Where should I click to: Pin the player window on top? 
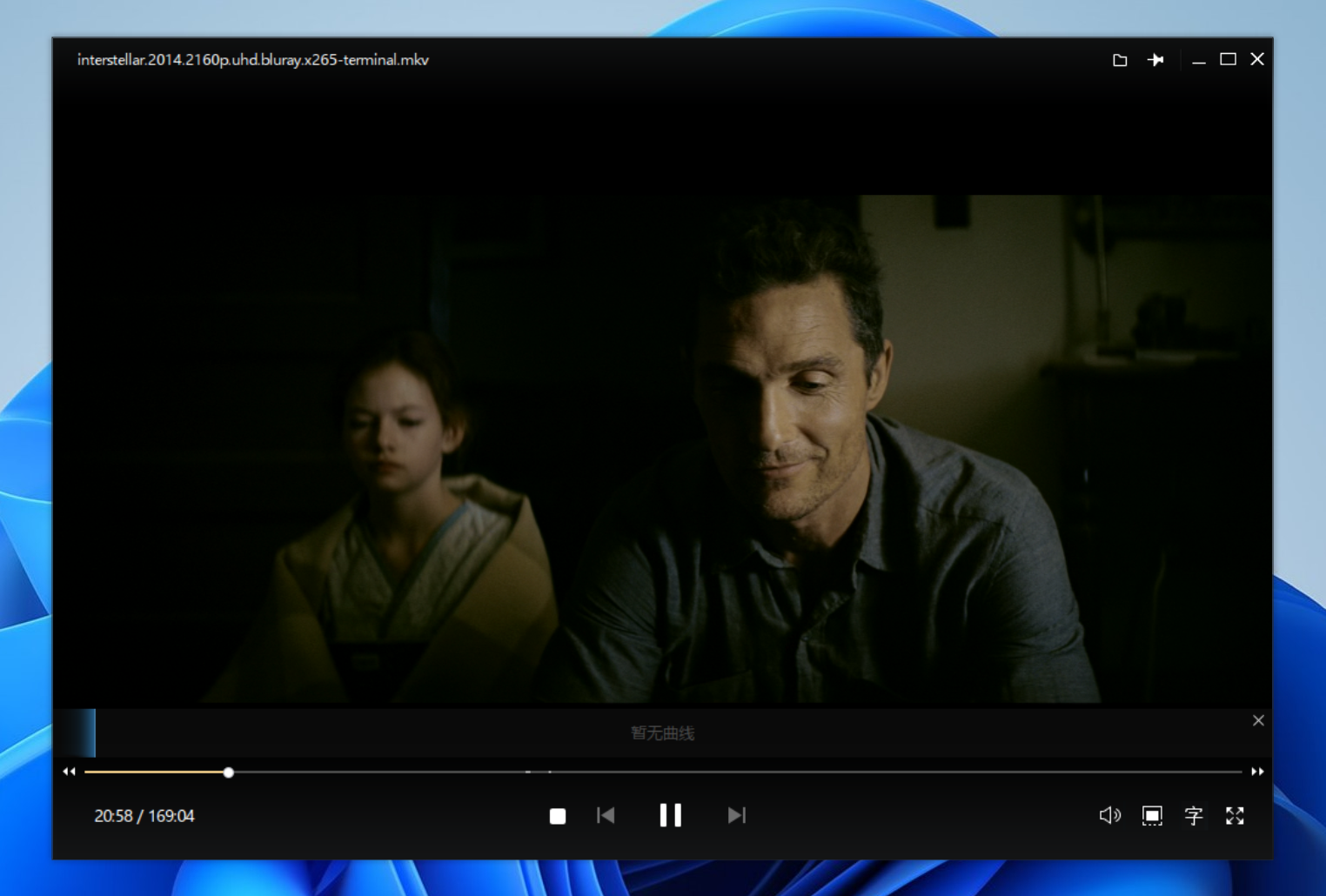pyautogui.click(x=1155, y=60)
